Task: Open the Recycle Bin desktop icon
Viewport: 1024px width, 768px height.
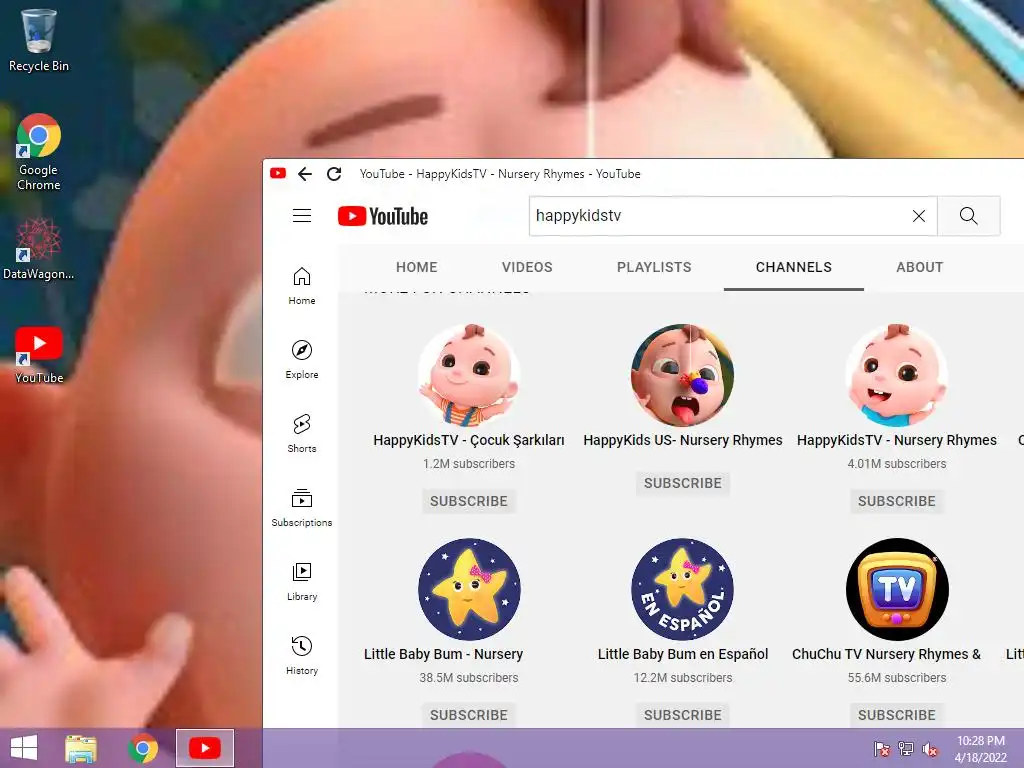Action: coord(39,40)
